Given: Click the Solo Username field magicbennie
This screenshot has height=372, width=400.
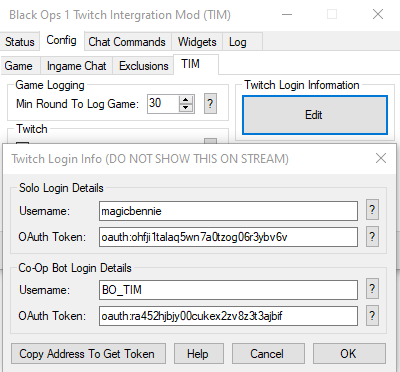Looking at the screenshot, I should (x=228, y=211).
